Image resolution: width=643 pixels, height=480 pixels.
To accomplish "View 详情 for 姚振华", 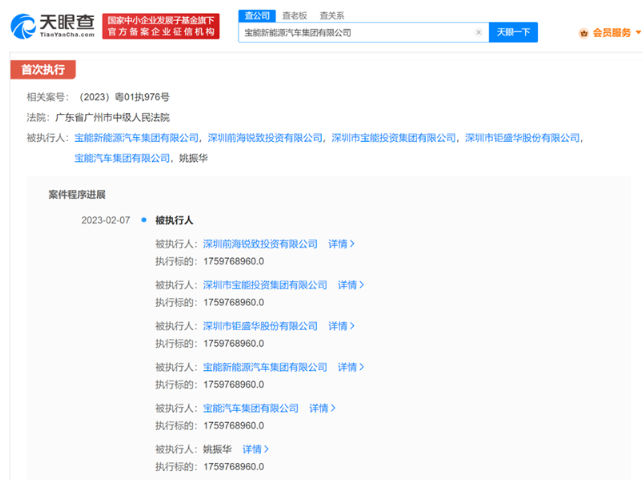I will 255,449.
